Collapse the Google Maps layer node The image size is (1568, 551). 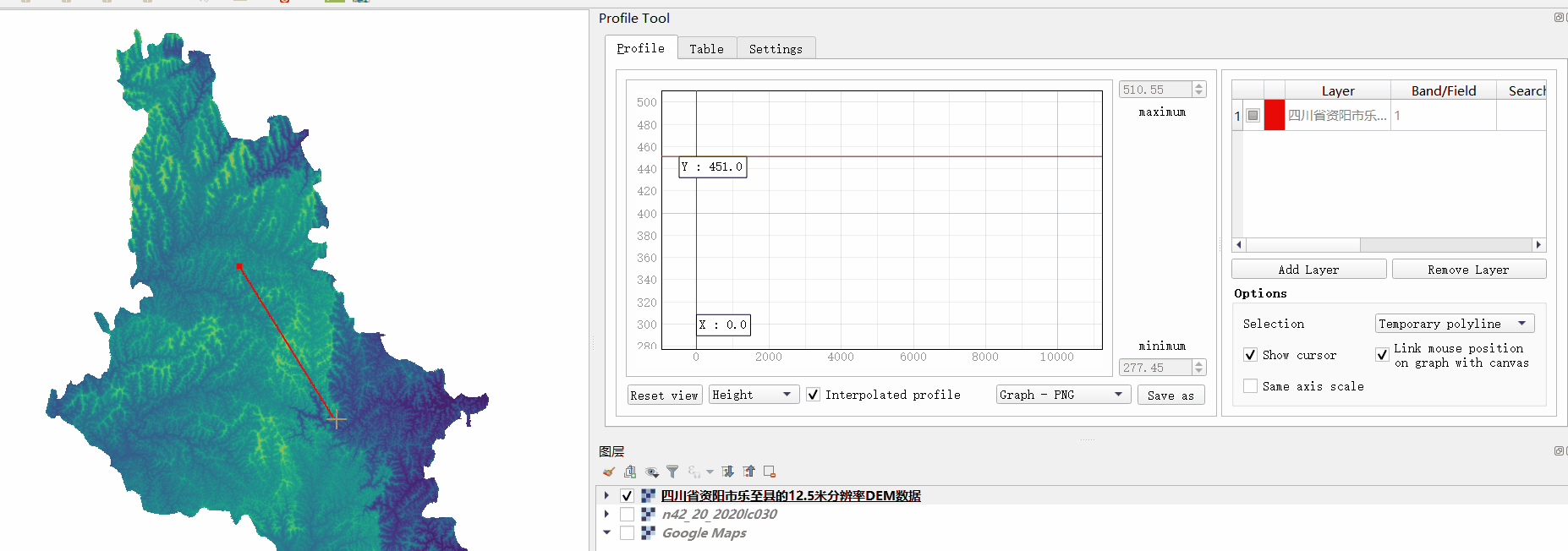pyautogui.click(x=606, y=532)
